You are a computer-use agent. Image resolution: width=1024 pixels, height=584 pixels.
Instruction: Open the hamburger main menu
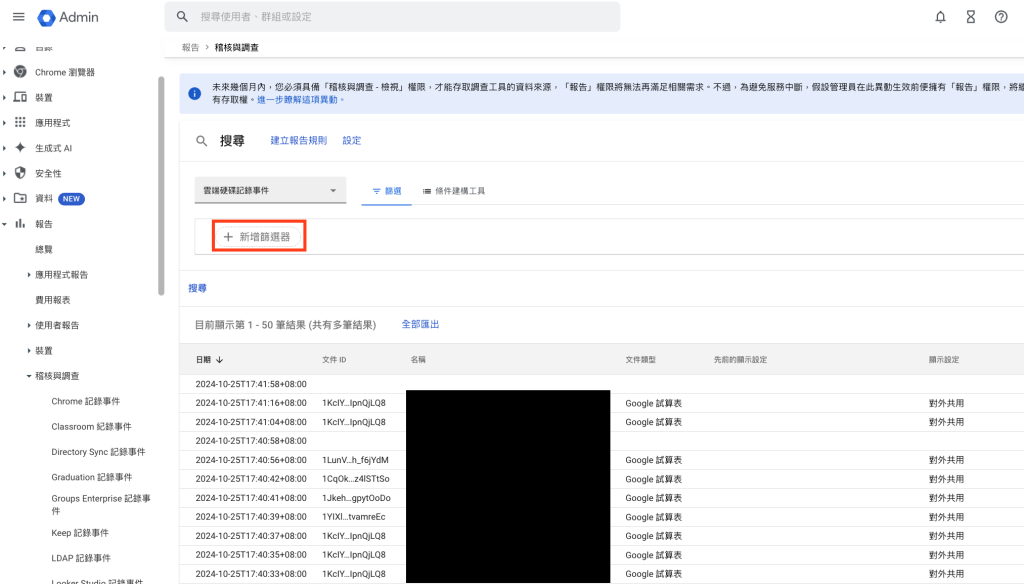click(18, 17)
